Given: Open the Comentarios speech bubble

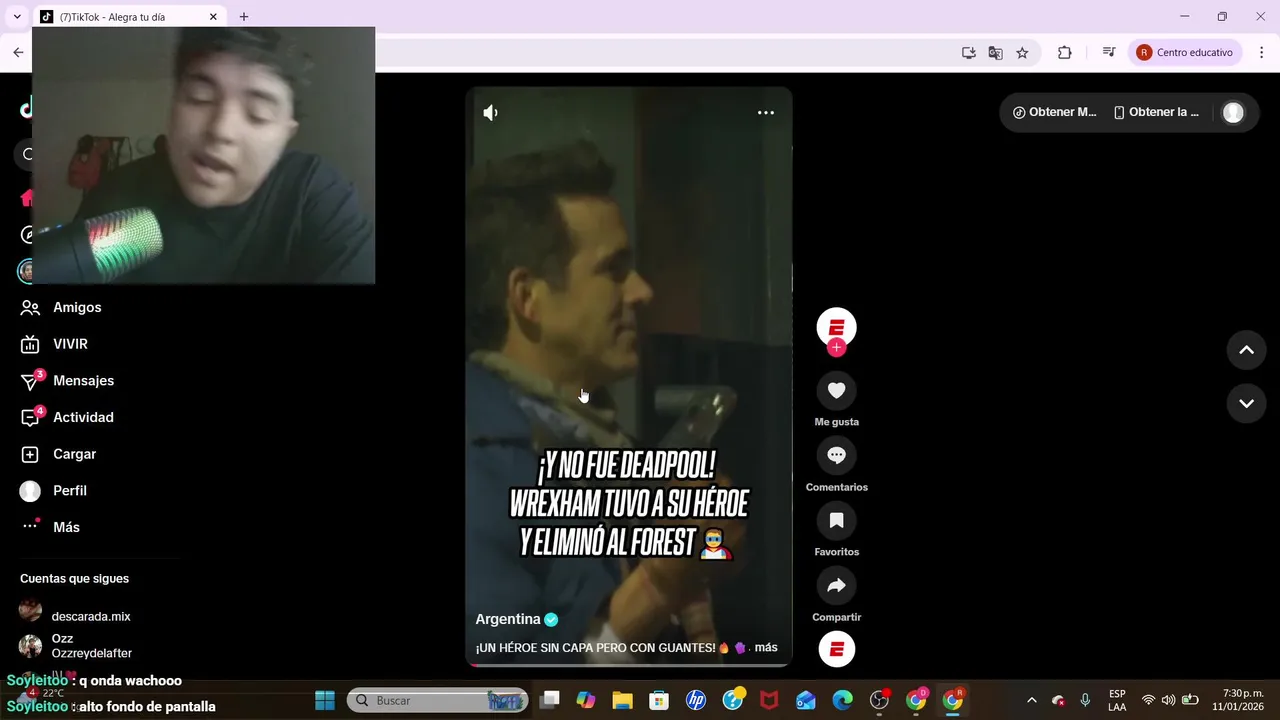Looking at the screenshot, I should (x=837, y=456).
